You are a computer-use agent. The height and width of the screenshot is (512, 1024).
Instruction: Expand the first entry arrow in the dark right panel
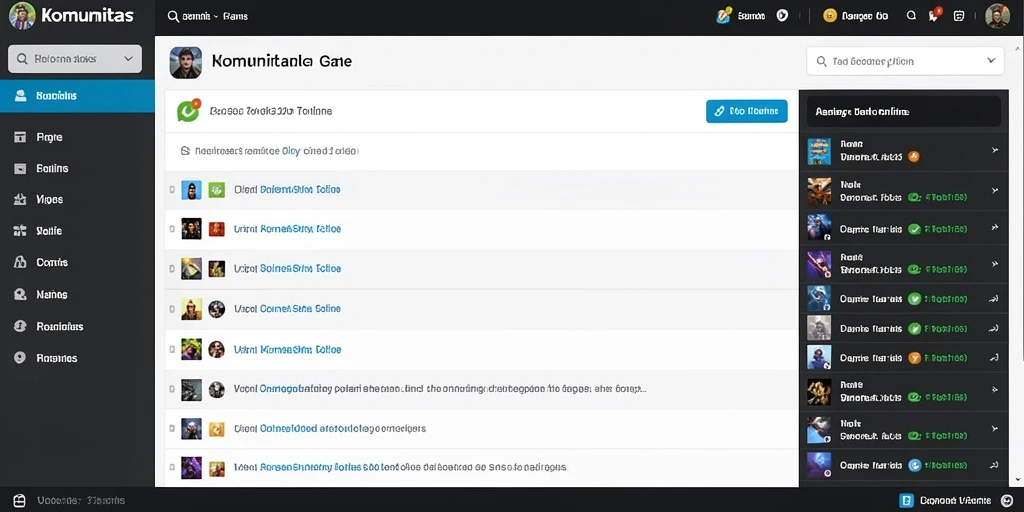[x=995, y=150]
